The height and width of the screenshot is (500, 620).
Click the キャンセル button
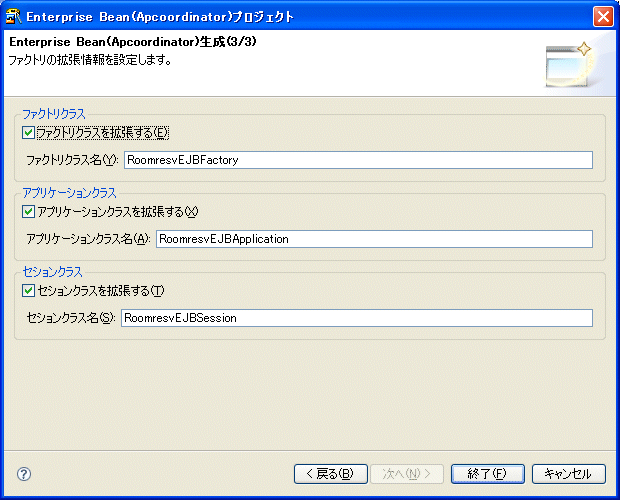[569, 474]
